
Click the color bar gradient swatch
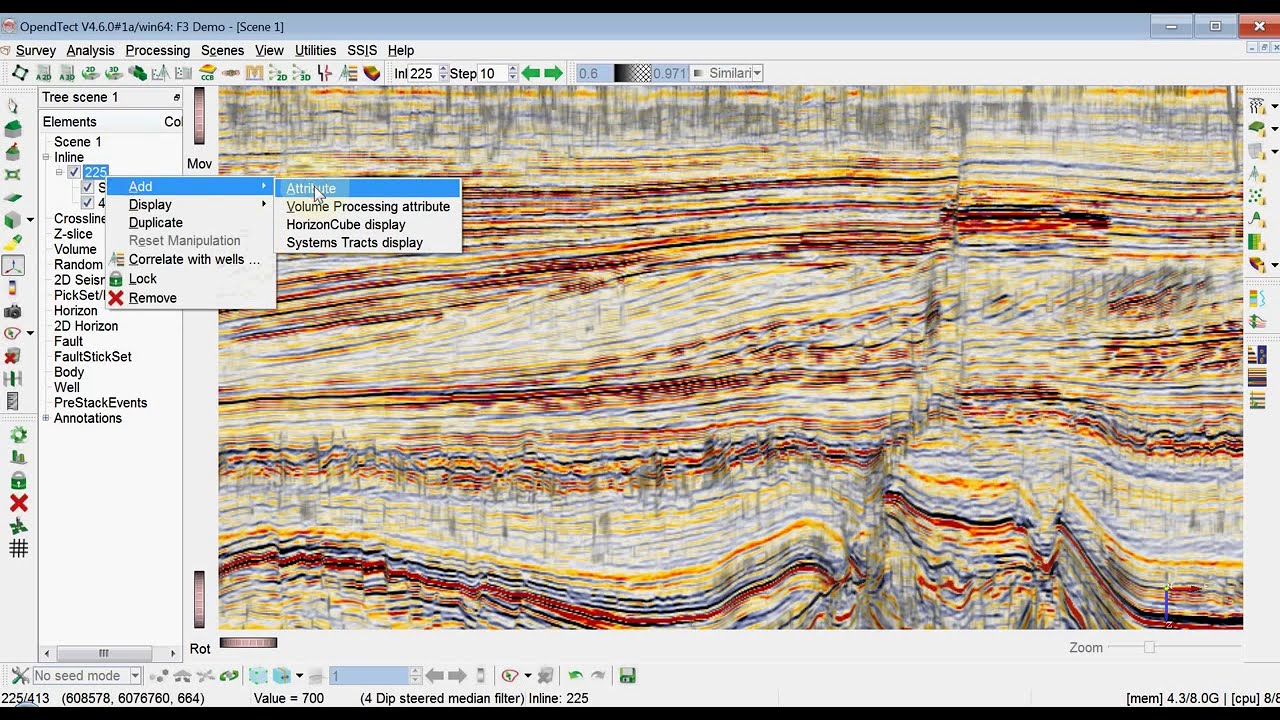tap(632, 73)
